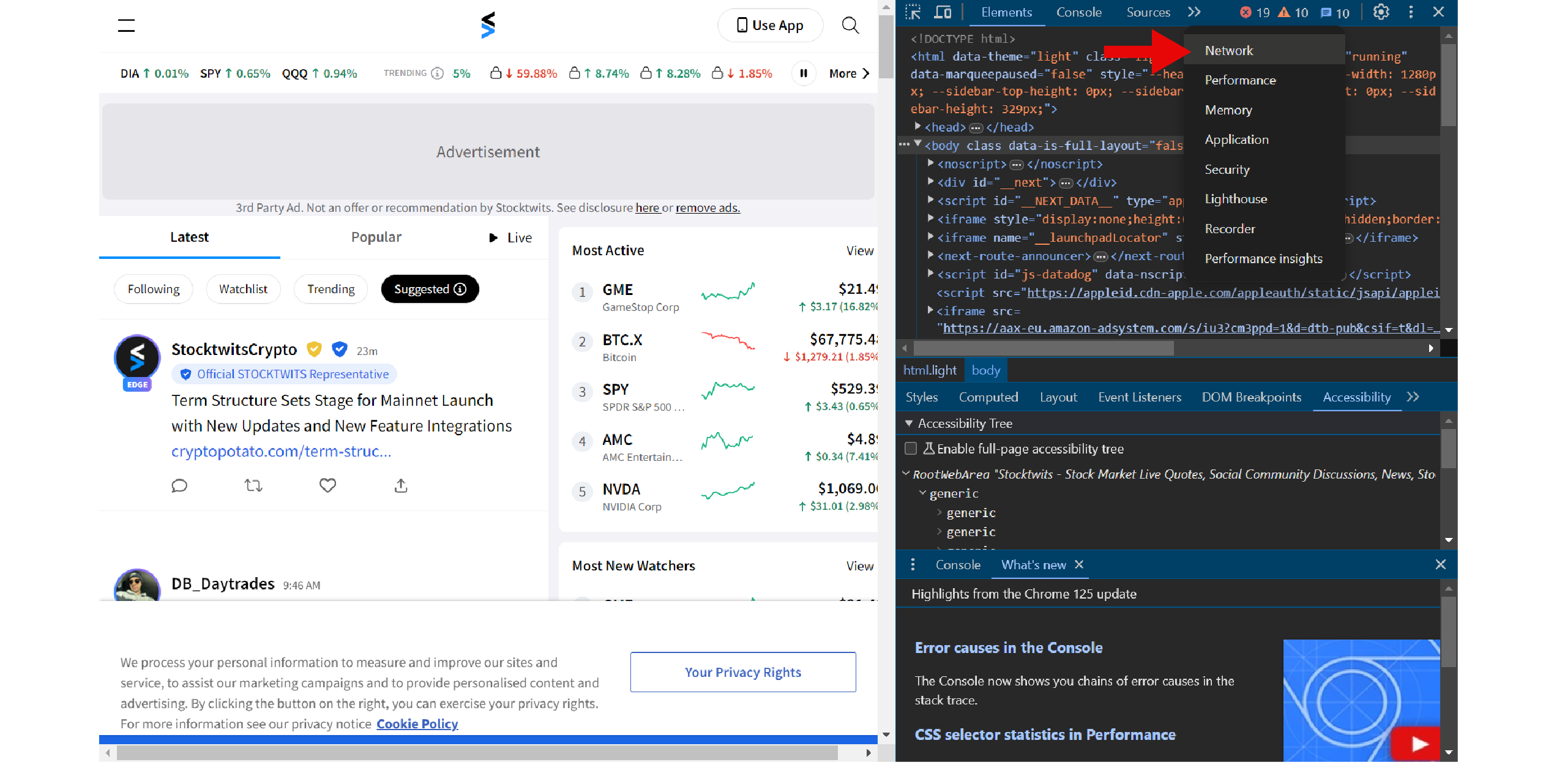Collapse the Accessibility Tree section
The width and height of the screenshot is (1543, 784).
909,424
